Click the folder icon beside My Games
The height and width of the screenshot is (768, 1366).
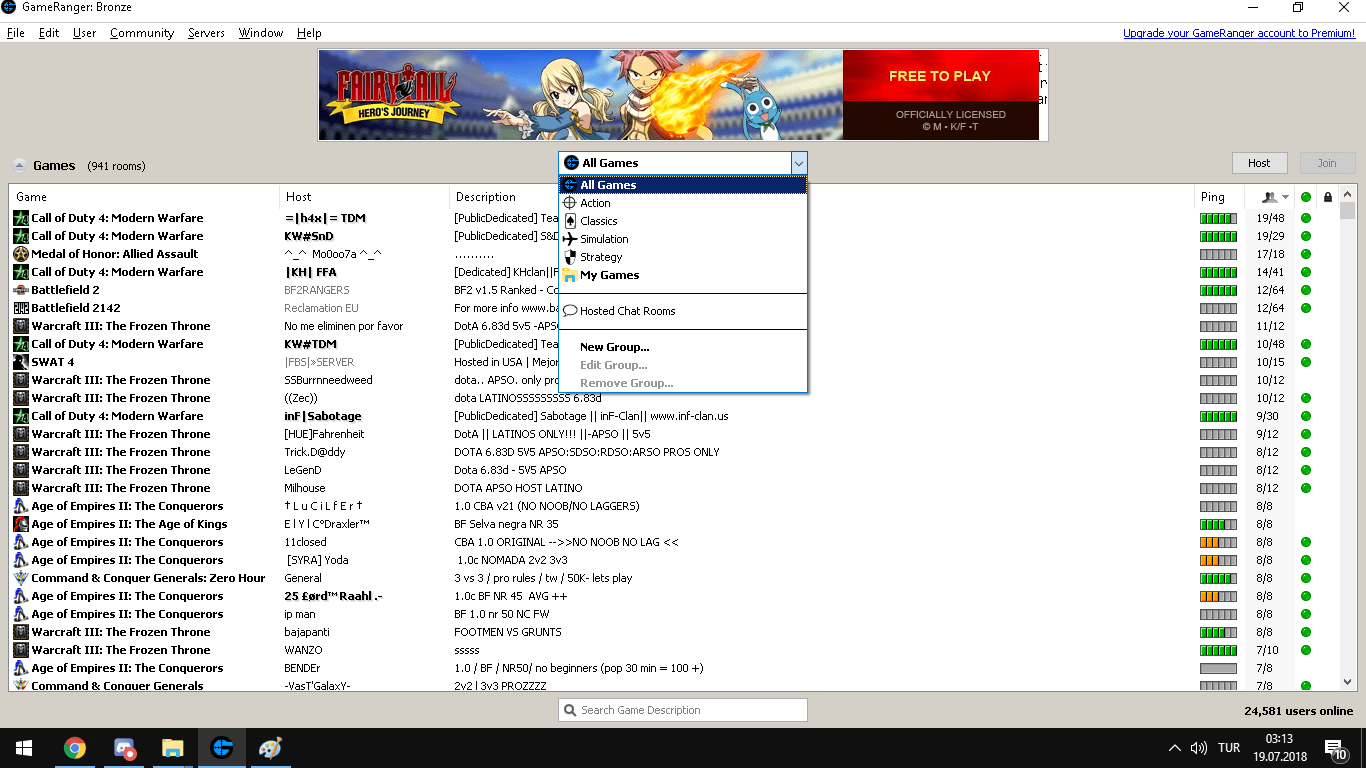(x=570, y=275)
